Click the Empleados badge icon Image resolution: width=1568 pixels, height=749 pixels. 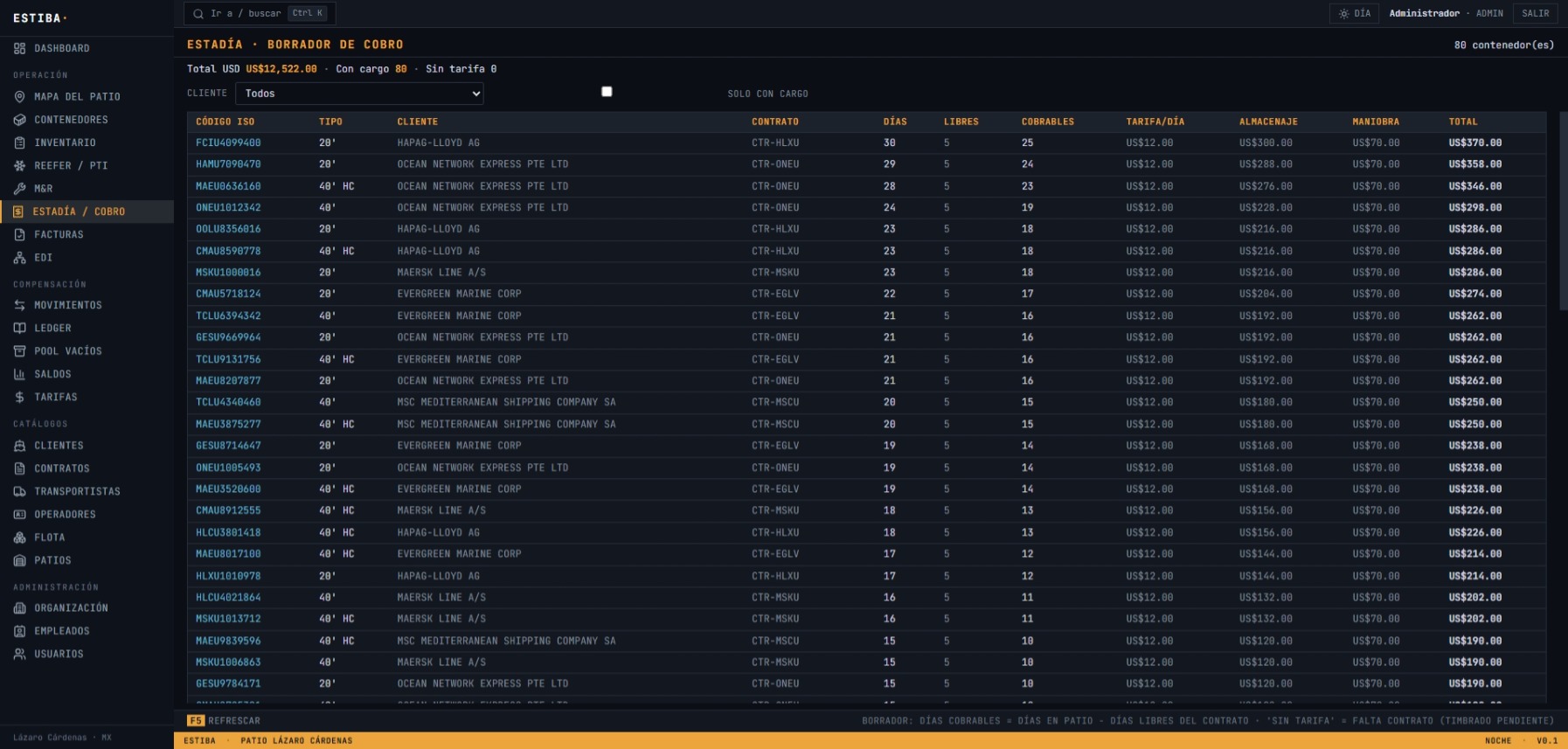point(19,631)
